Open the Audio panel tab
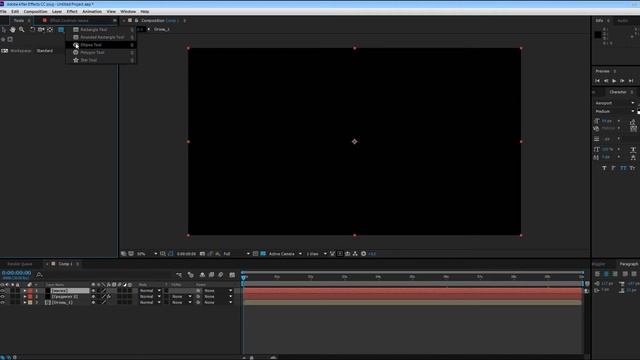Image resolution: width=640 pixels, height=360 pixels. (x=622, y=20)
